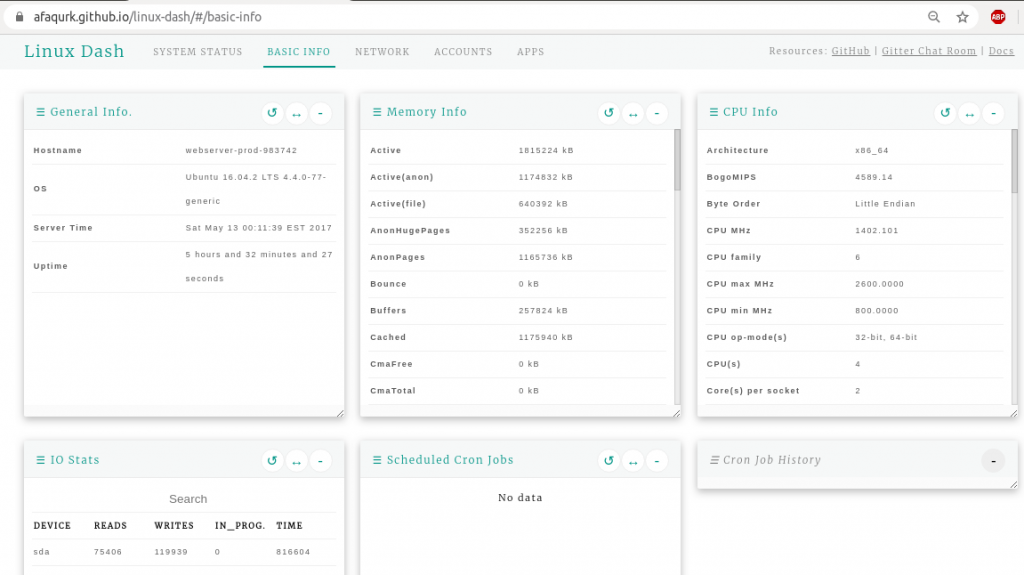Click the Server Time value
Image resolution: width=1024 pixels, height=575 pixels.
[259, 228]
